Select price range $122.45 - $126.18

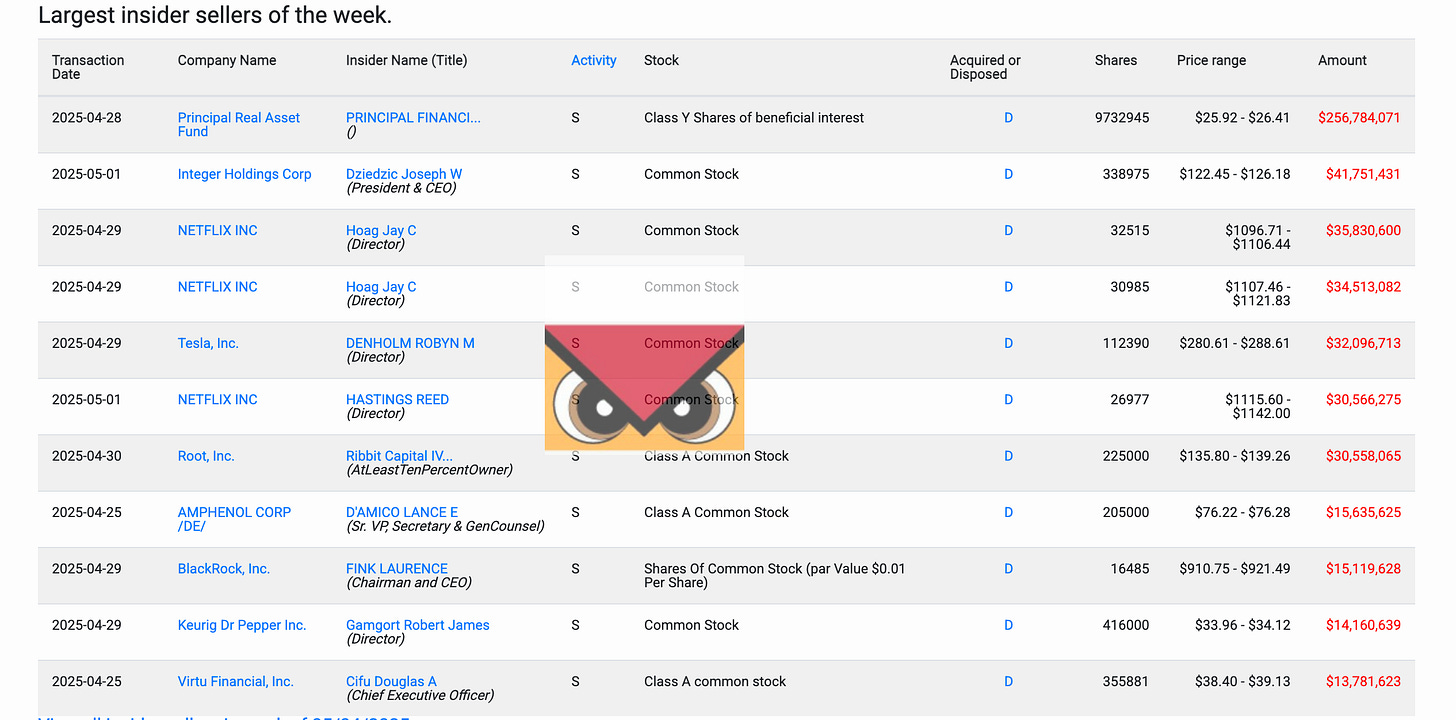[1235, 174]
